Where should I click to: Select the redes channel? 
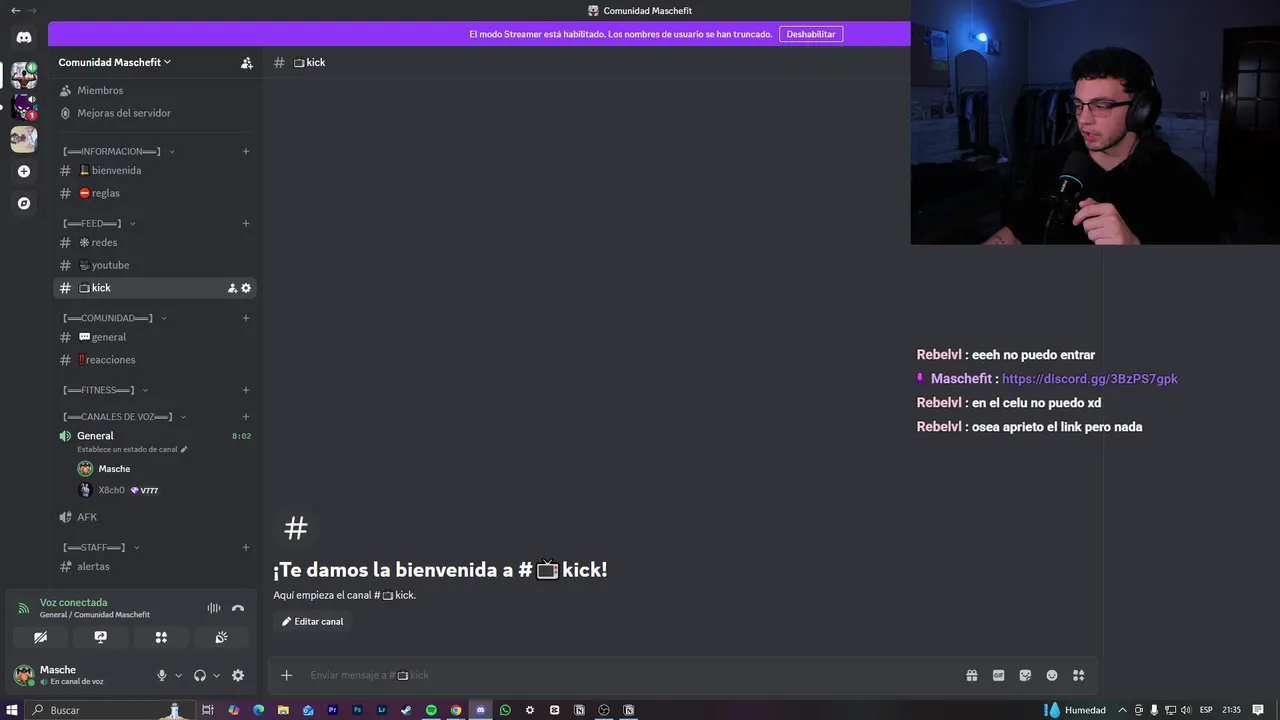154,242
